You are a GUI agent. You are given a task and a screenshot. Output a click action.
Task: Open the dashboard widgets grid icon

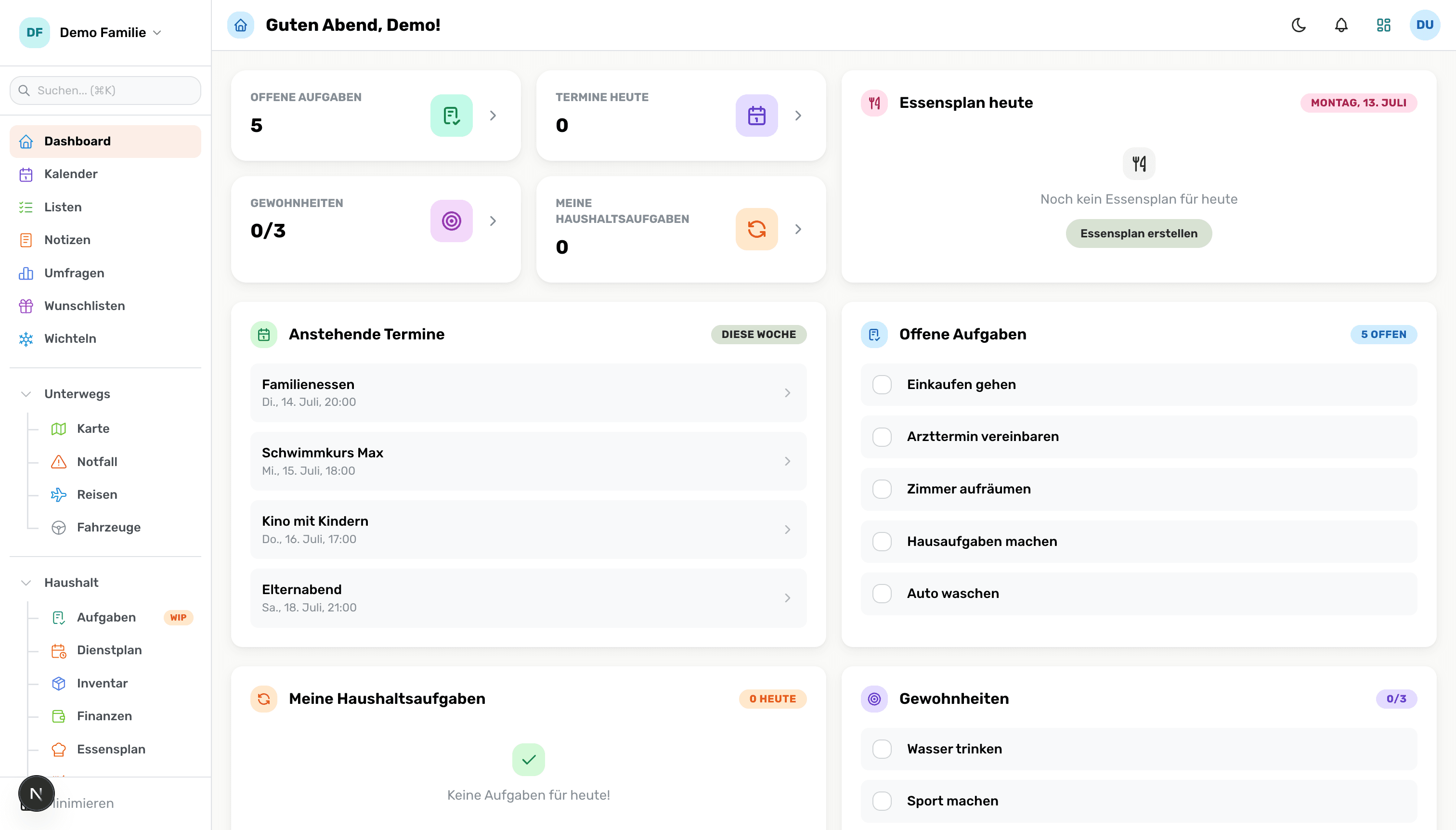click(1384, 25)
